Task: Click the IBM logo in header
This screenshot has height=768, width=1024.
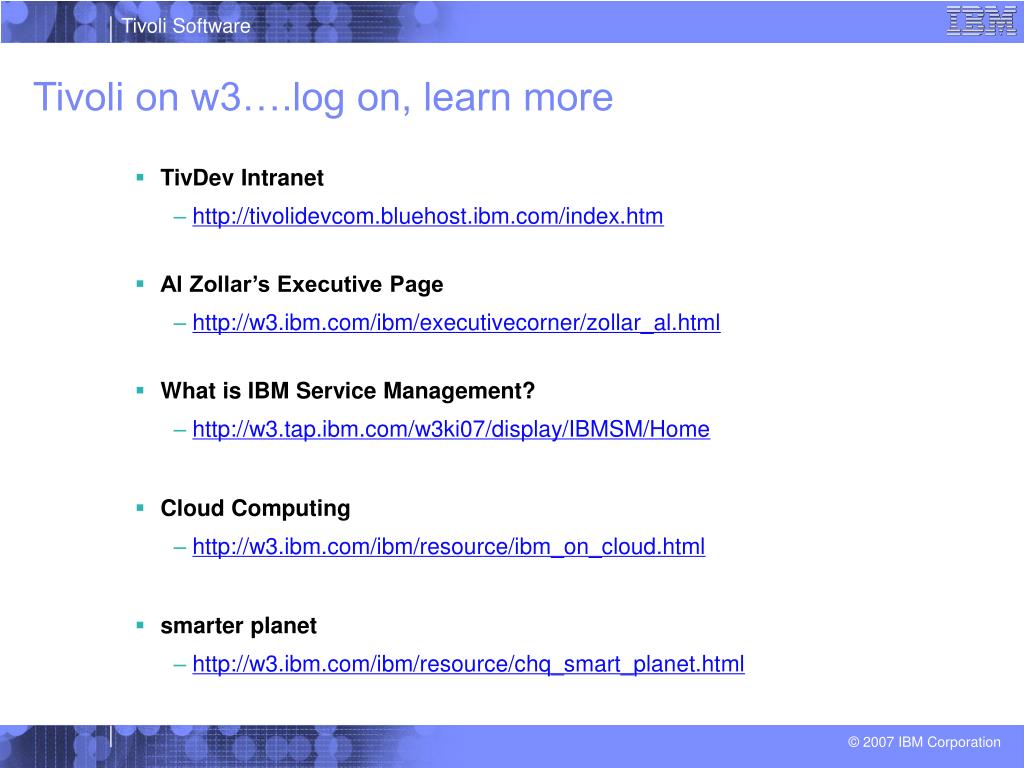Action: coord(981,21)
